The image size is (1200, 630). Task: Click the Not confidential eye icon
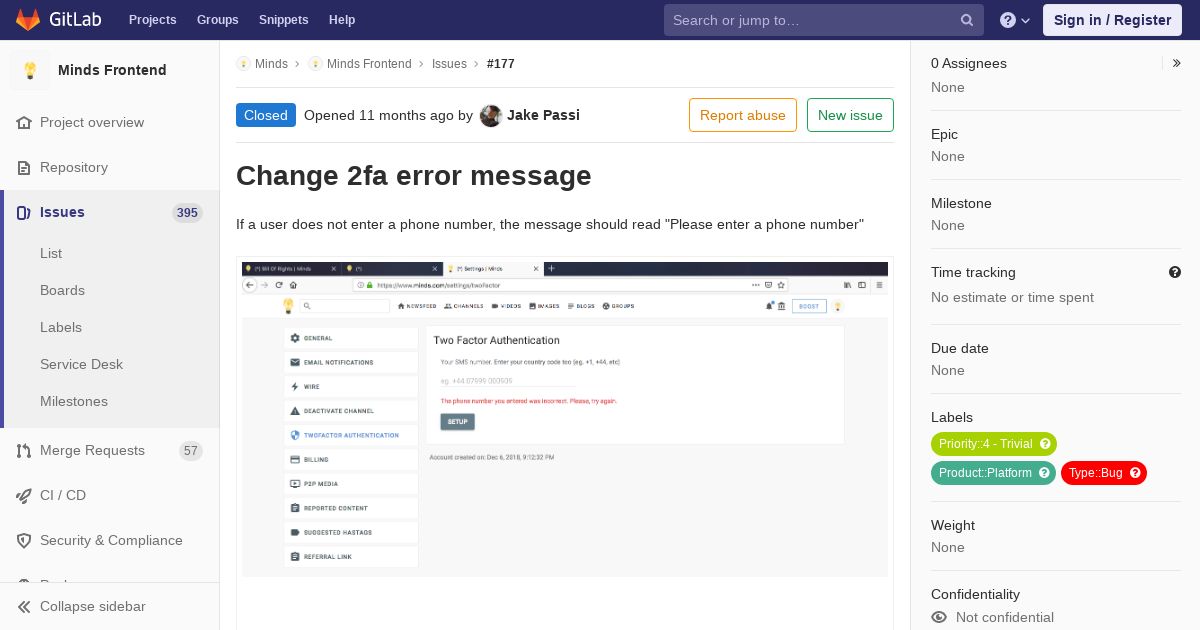pos(939,617)
